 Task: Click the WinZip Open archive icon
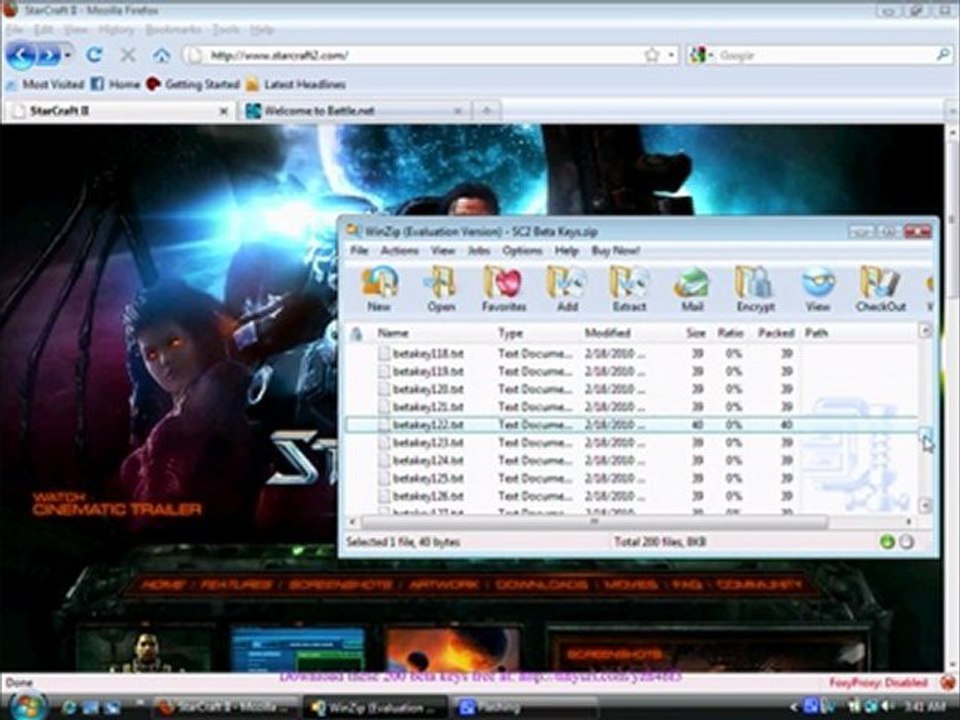pyautogui.click(x=441, y=289)
